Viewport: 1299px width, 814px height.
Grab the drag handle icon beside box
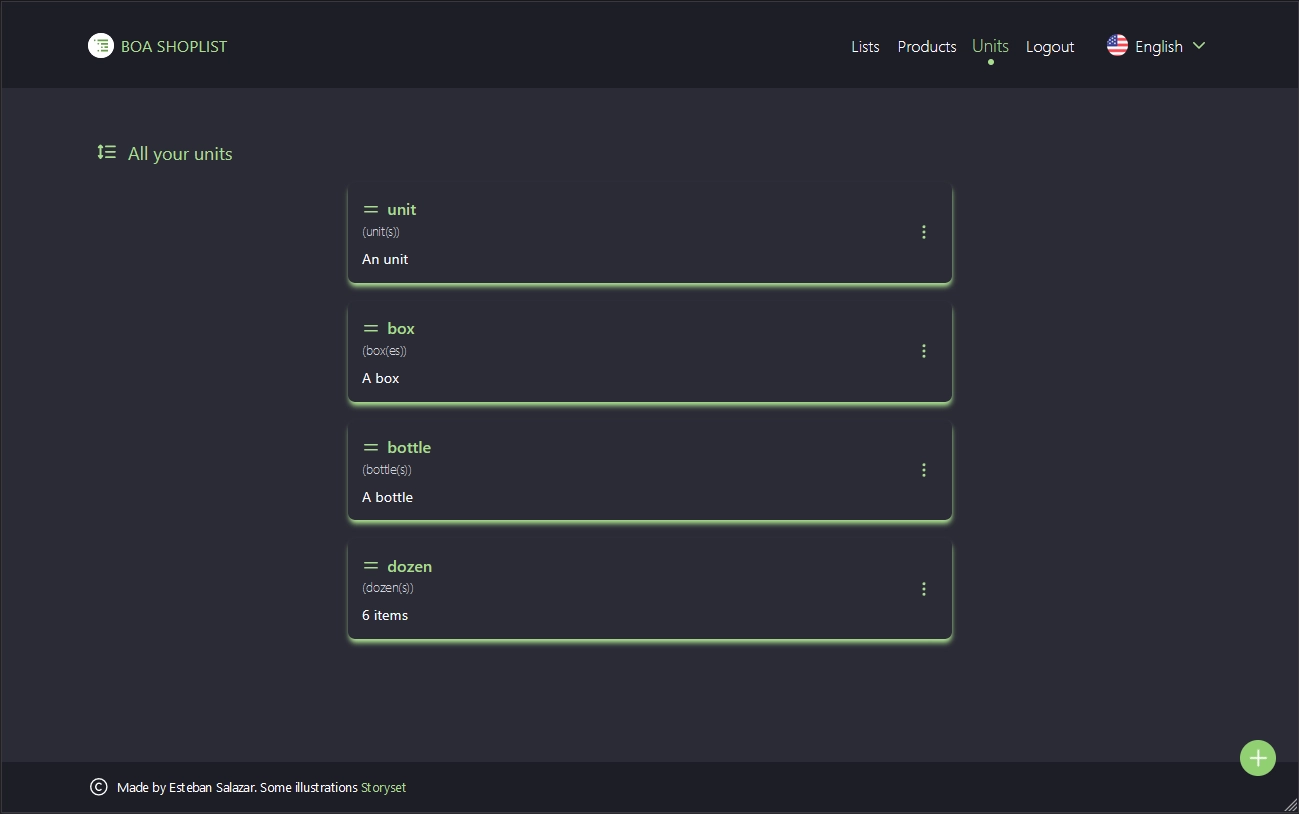point(371,329)
